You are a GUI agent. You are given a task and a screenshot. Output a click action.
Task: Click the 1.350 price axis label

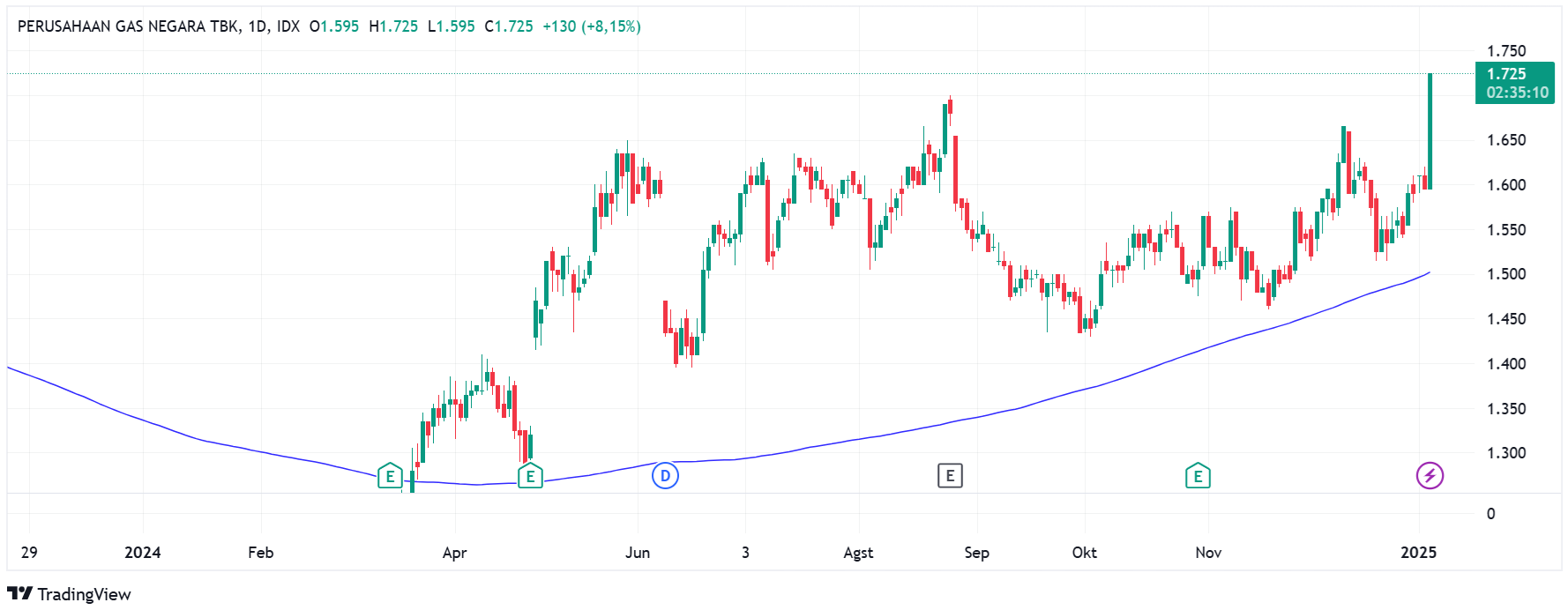pos(1506,409)
